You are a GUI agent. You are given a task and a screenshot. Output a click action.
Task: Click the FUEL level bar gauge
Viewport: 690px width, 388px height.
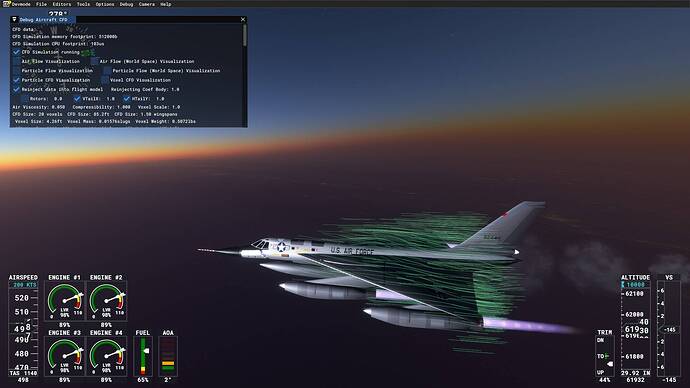[x=143, y=356]
